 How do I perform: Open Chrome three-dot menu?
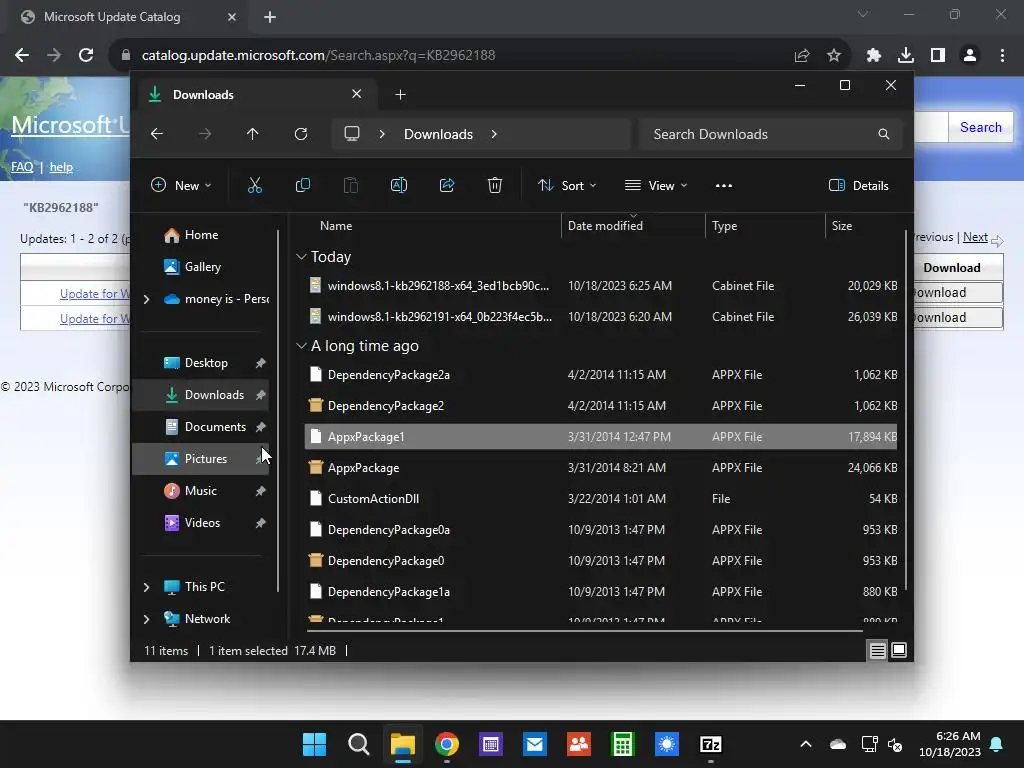(1002, 56)
